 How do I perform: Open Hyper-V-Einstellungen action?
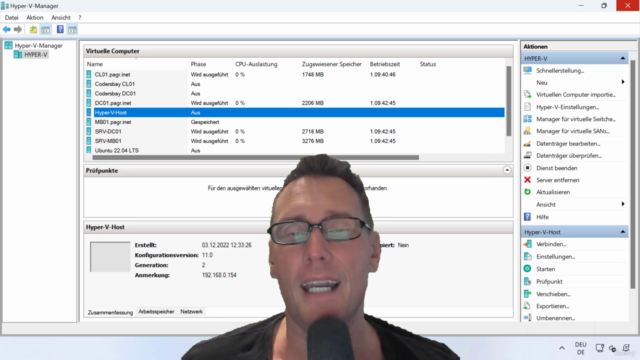click(x=567, y=107)
